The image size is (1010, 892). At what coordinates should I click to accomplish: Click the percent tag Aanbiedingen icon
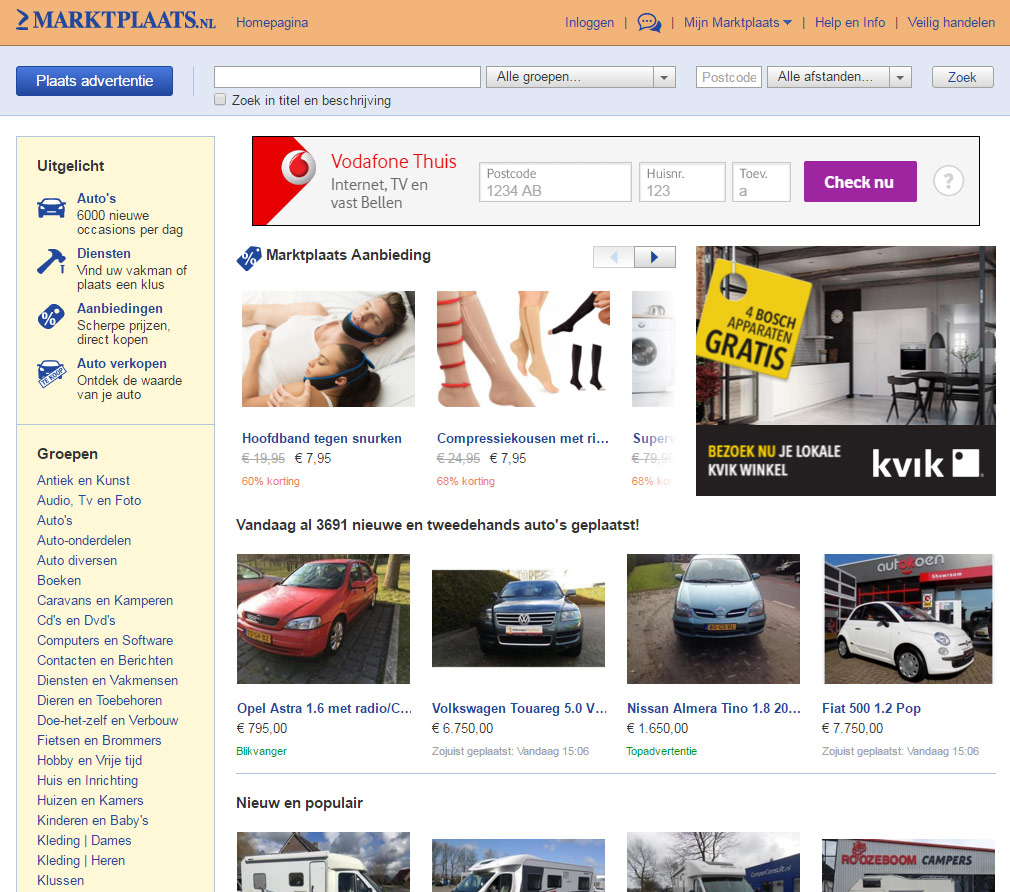point(51,317)
